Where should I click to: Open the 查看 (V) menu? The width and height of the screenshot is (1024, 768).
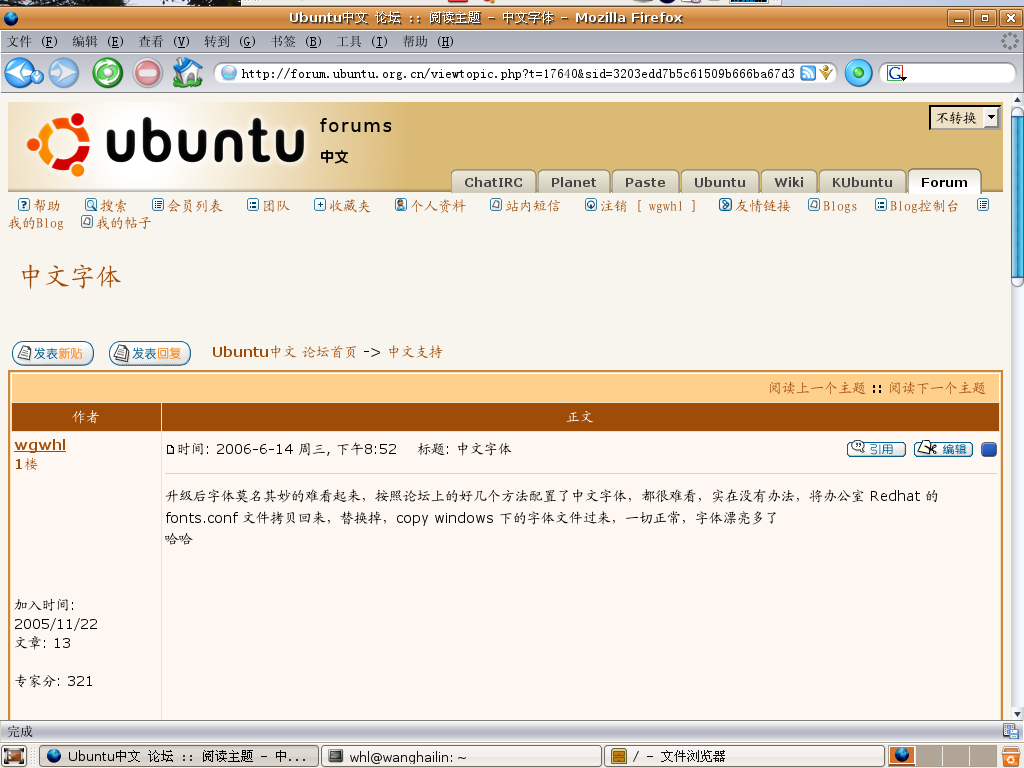coord(163,42)
